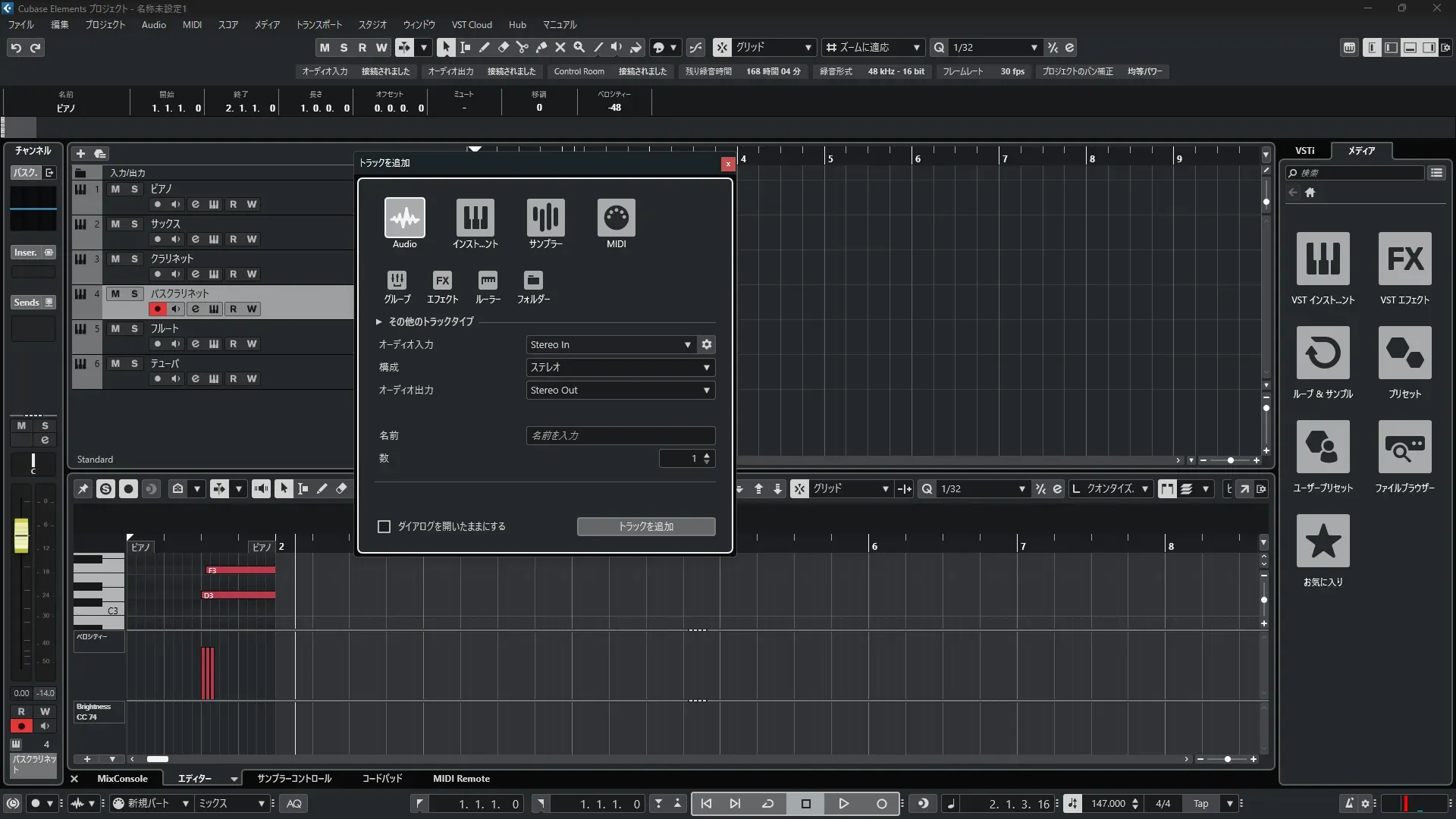Toggle record enable on クラリネット track
The width and height of the screenshot is (1456, 819).
pos(157,274)
